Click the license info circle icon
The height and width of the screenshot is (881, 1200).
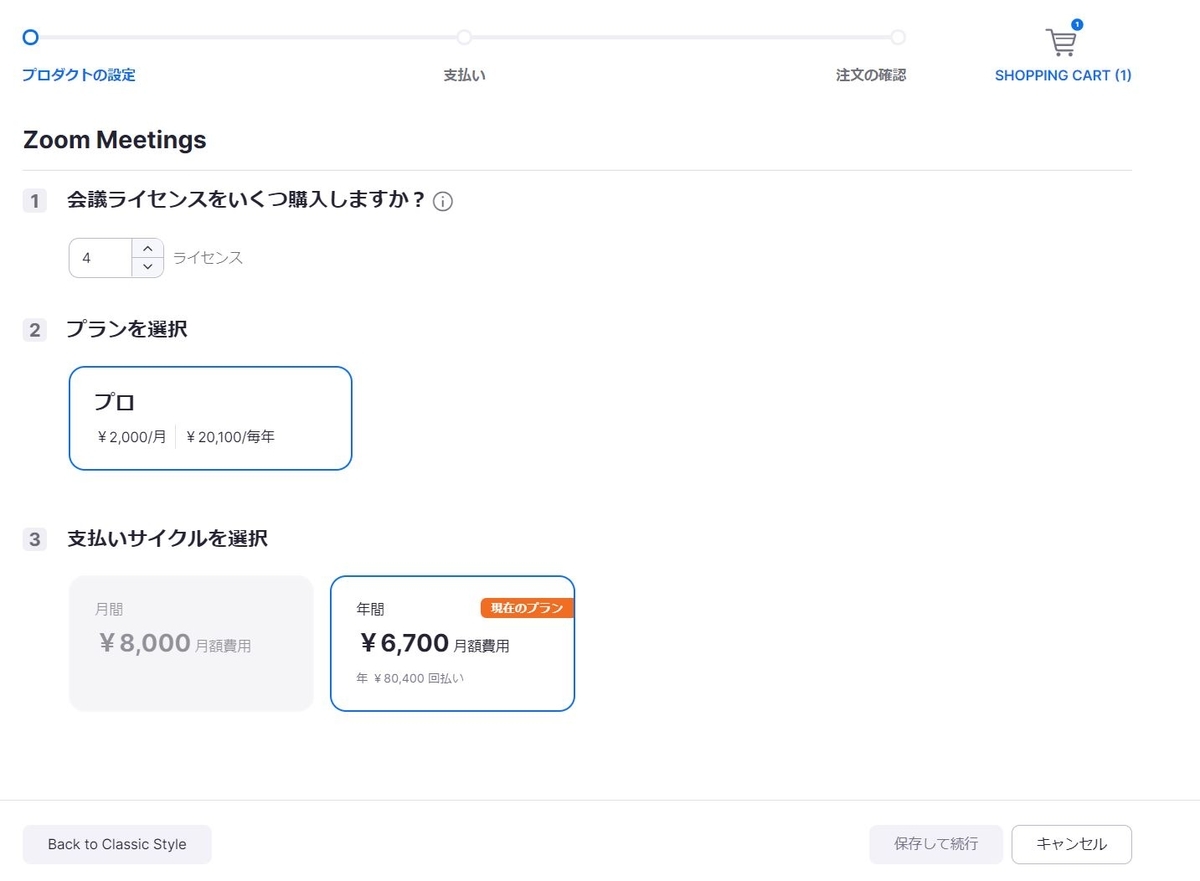point(443,202)
